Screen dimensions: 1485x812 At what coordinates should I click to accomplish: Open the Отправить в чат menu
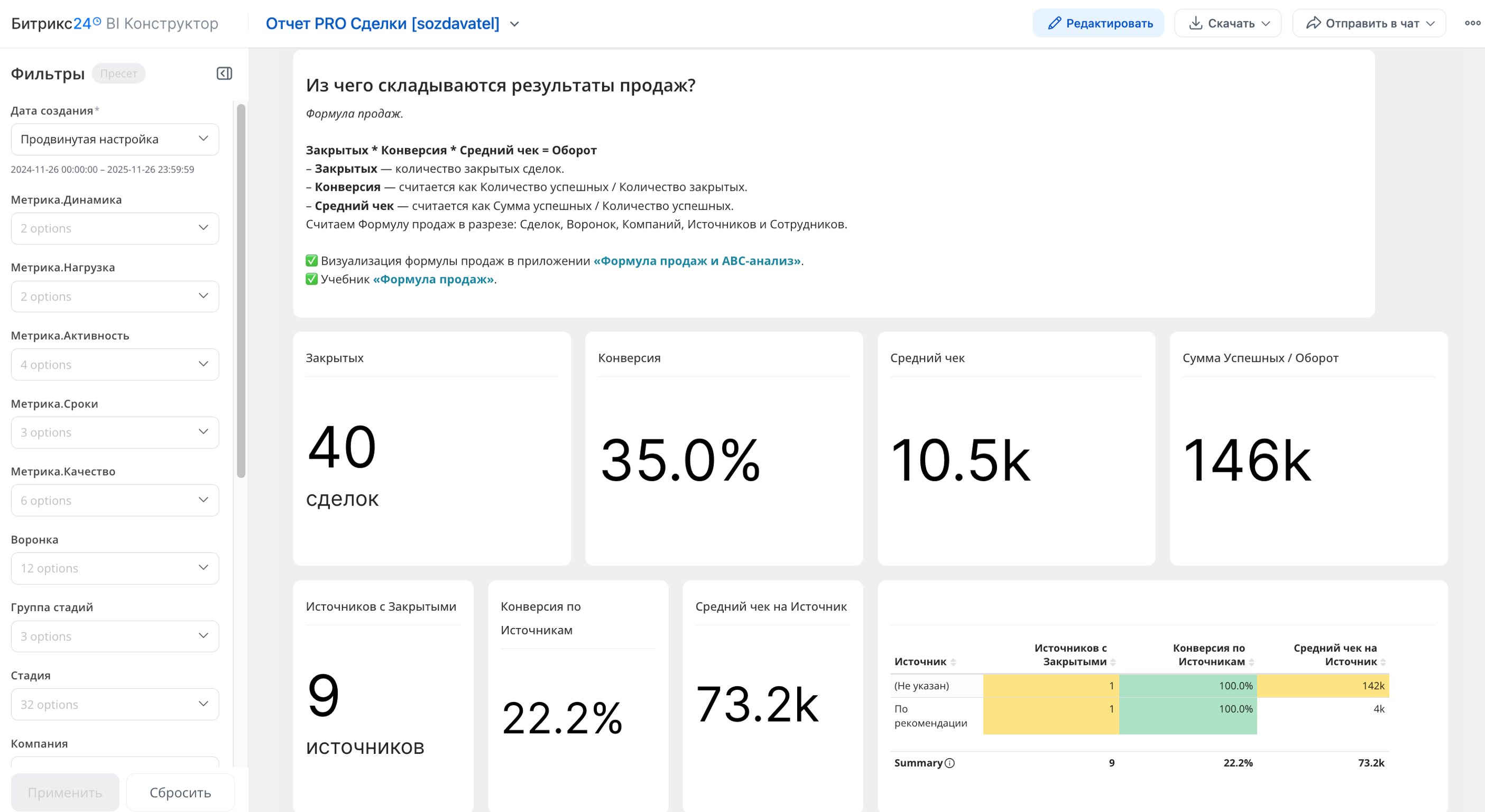[1369, 23]
